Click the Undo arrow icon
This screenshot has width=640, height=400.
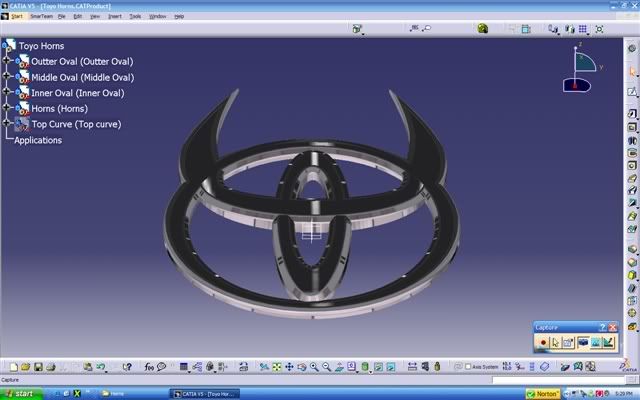click(100, 367)
